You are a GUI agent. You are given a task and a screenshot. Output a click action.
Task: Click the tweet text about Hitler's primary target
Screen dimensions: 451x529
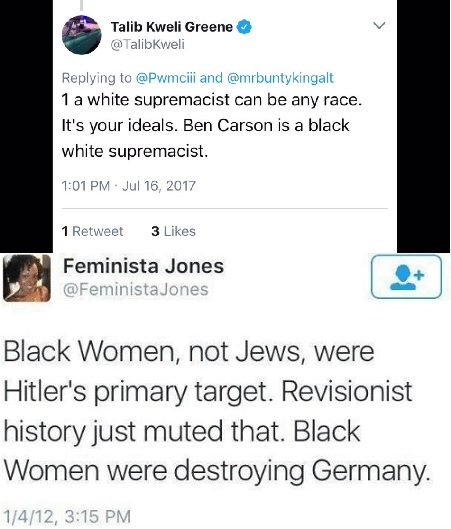[x=217, y=411]
